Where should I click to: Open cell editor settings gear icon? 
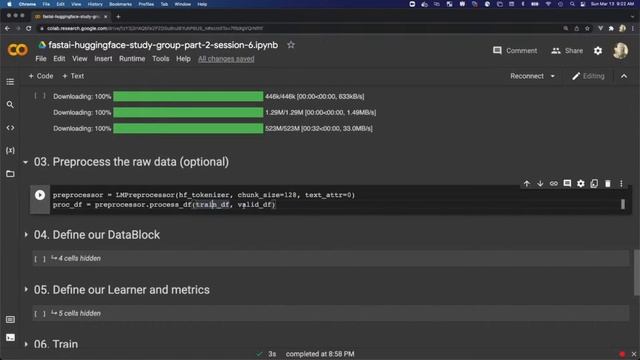[x=580, y=184]
